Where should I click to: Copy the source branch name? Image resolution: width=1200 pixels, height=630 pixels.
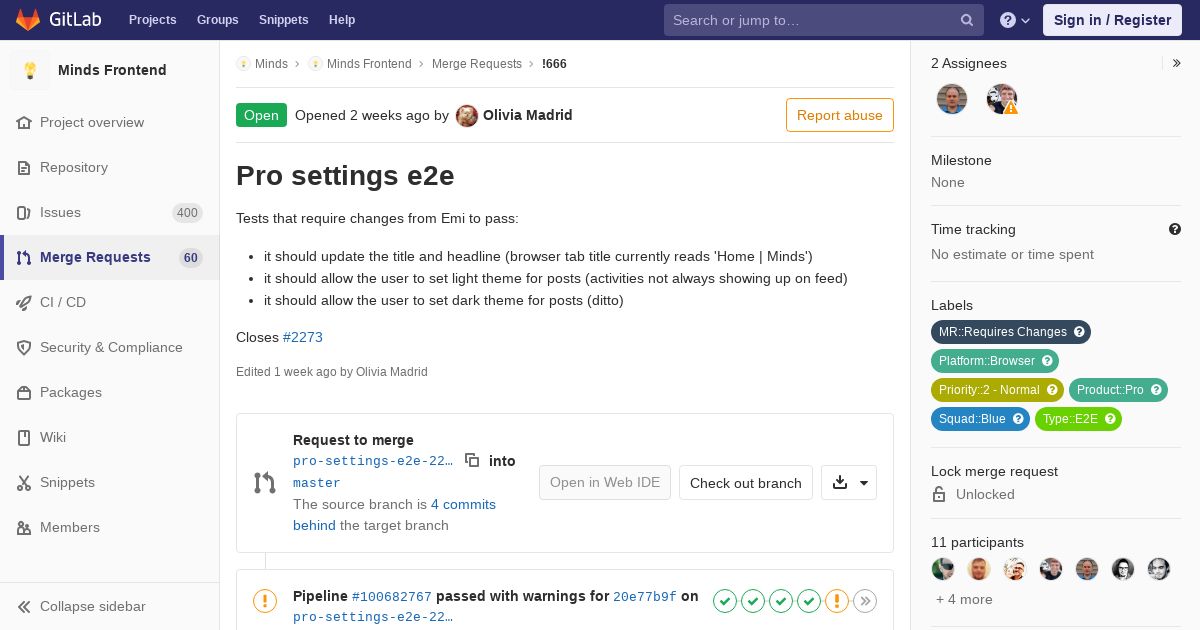pyautogui.click(x=472, y=460)
